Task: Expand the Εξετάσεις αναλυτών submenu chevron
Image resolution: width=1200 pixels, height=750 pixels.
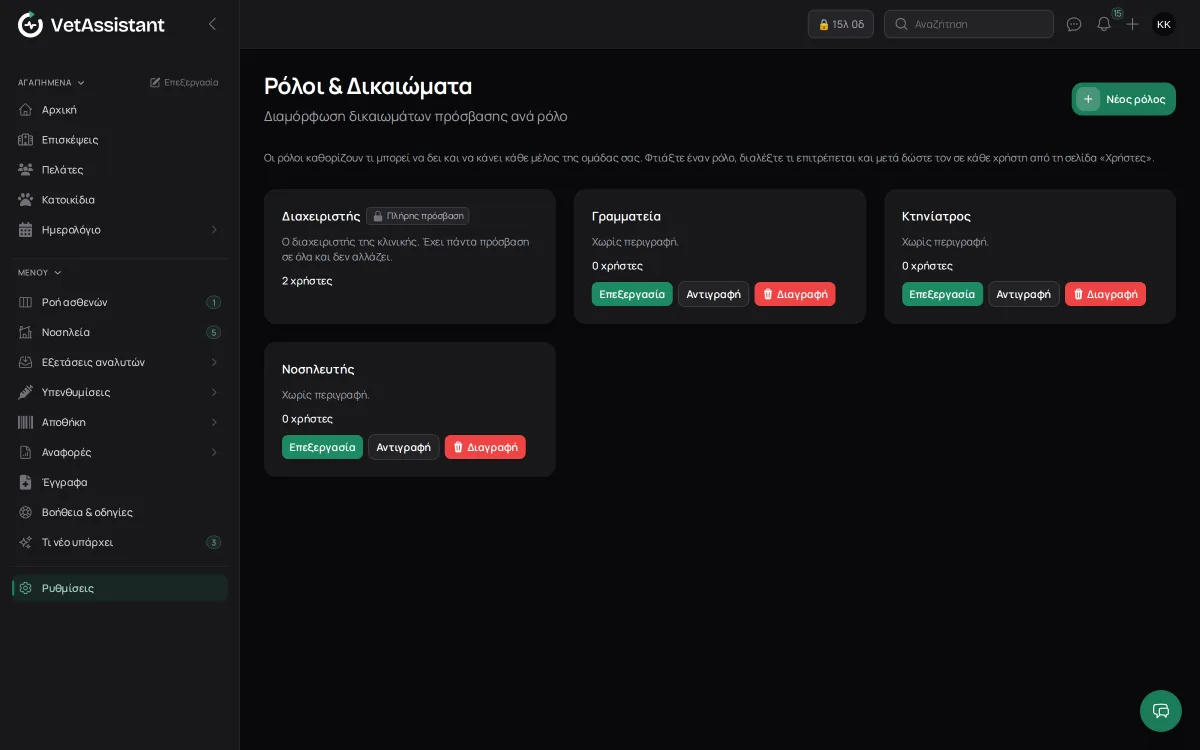Action: 214,362
